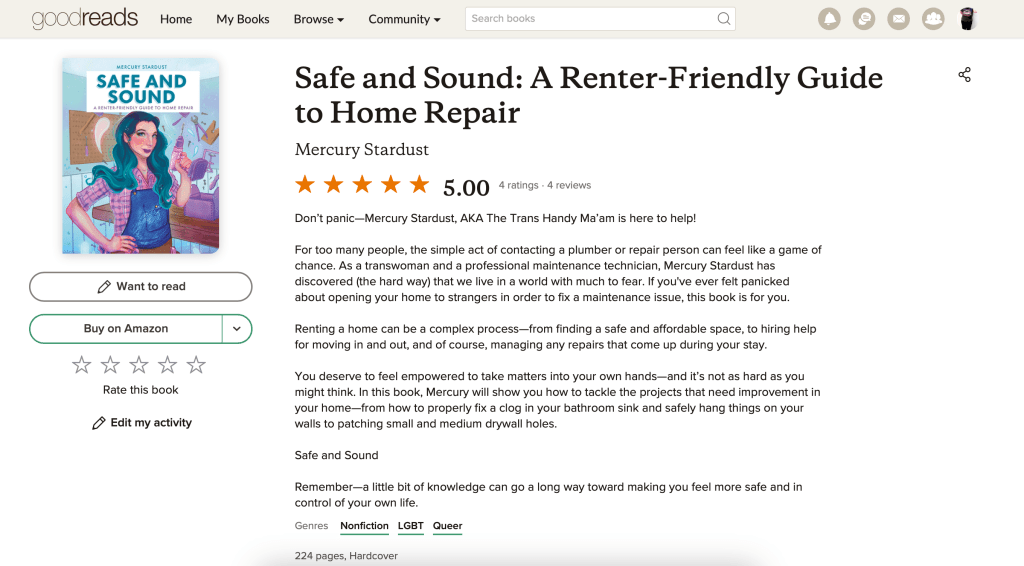
Task: Open the messages envelope icon
Action: (898, 19)
